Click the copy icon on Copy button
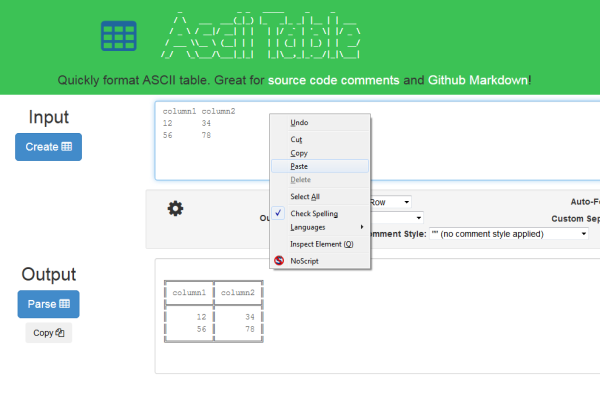Viewport: 600px width, 402px height. 61,333
